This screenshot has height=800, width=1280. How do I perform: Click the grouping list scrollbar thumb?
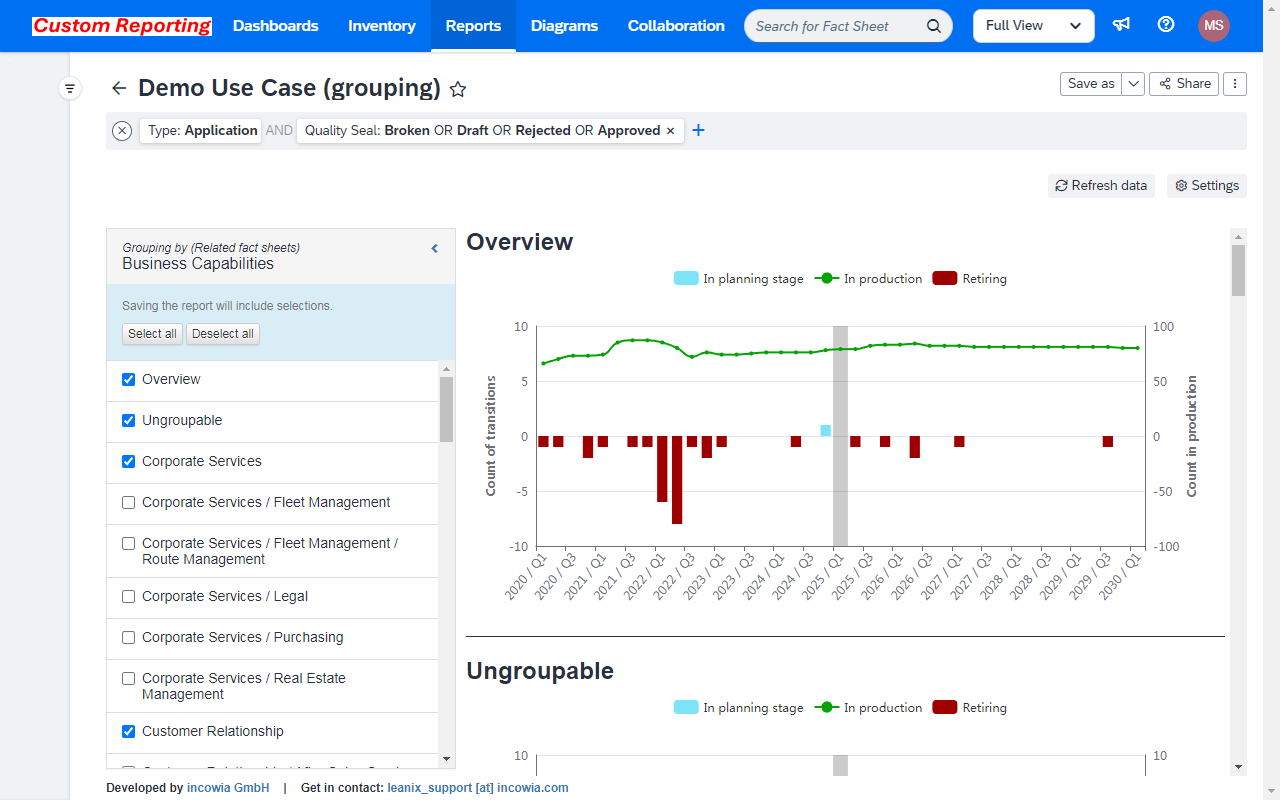pos(446,409)
